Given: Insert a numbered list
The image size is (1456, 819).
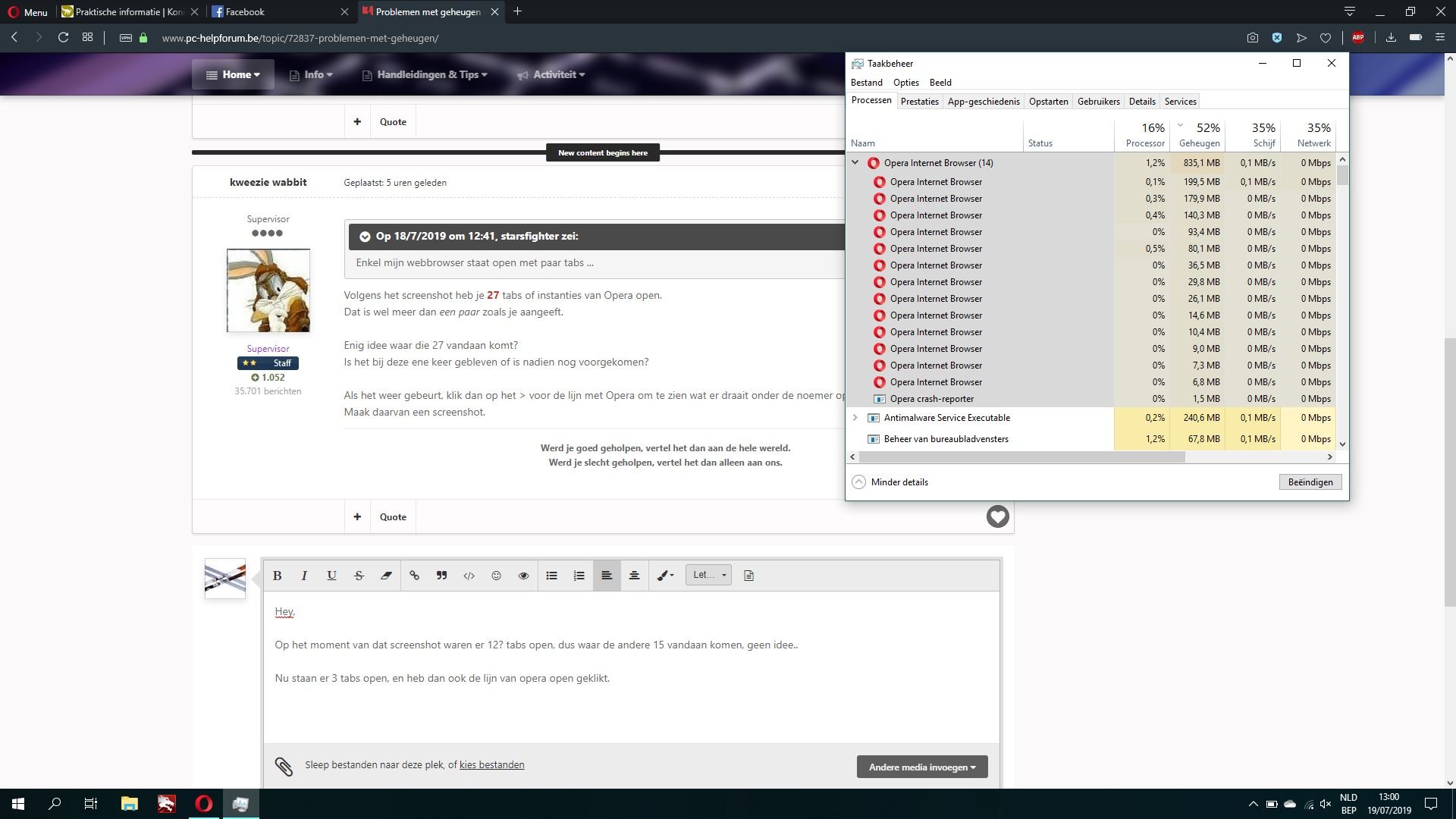Looking at the screenshot, I should pos(579,576).
